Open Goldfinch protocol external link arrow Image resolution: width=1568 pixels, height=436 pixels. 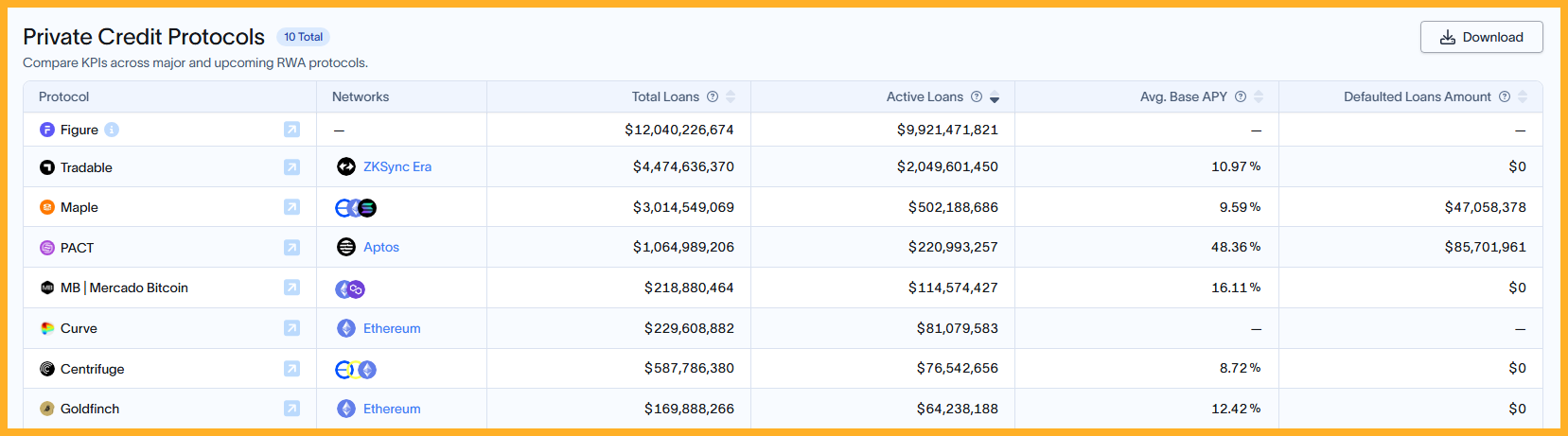[291, 409]
